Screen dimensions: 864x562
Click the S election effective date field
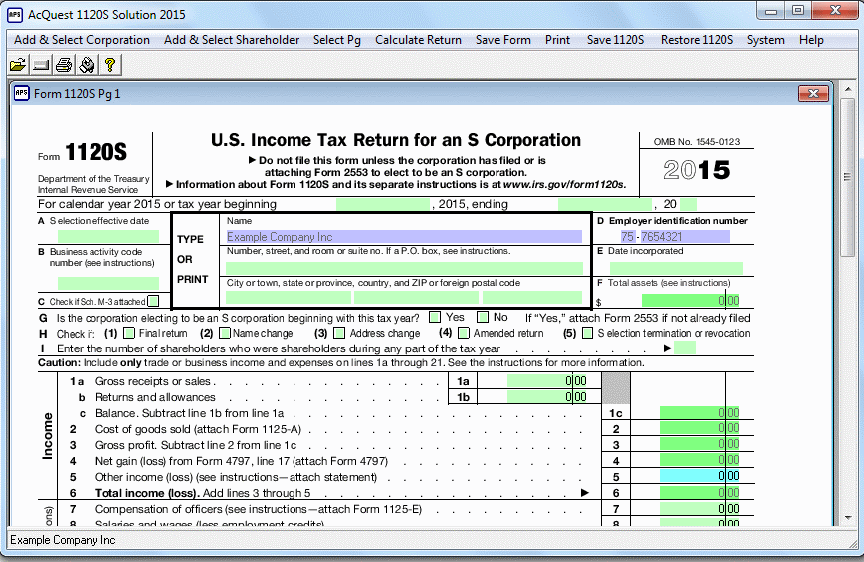[109, 236]
